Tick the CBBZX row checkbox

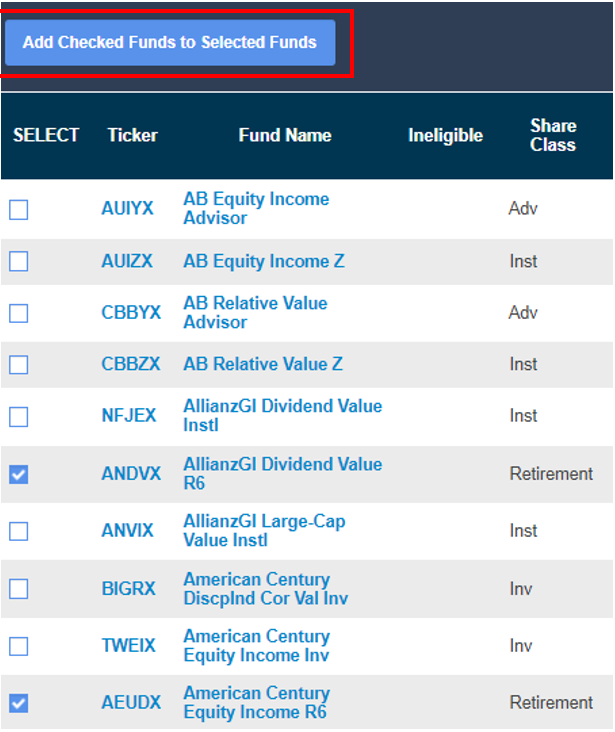tap(19, 365)
